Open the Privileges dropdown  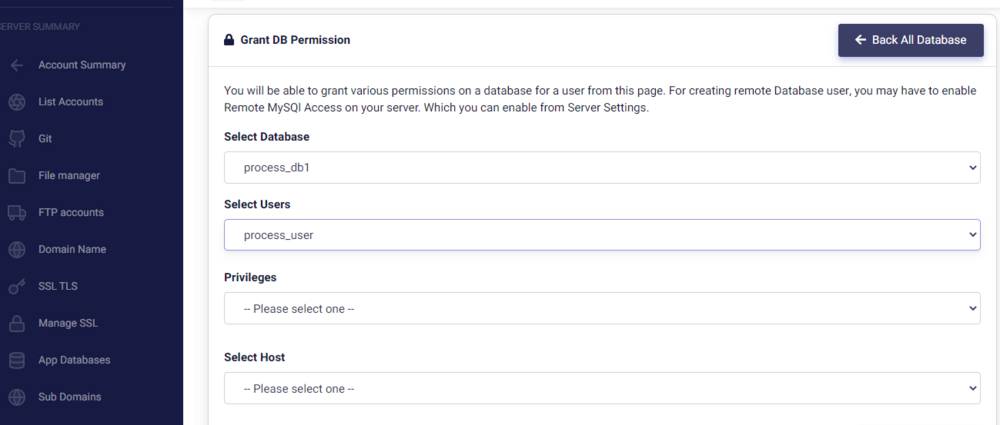tap(602, 309)
